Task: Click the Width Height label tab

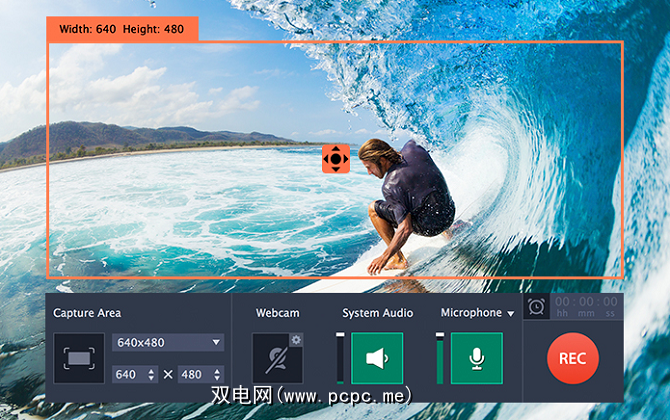Action: [x=122, y=28]
